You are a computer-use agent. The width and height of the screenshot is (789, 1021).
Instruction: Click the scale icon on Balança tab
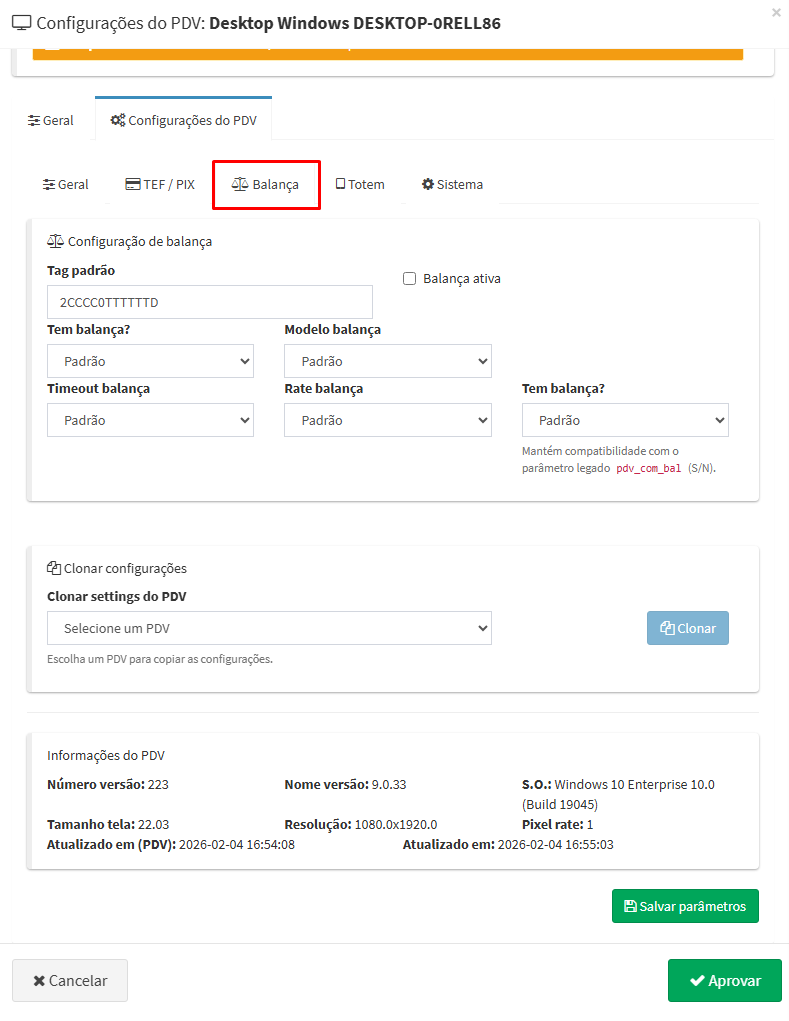click(x=240, y=185)
